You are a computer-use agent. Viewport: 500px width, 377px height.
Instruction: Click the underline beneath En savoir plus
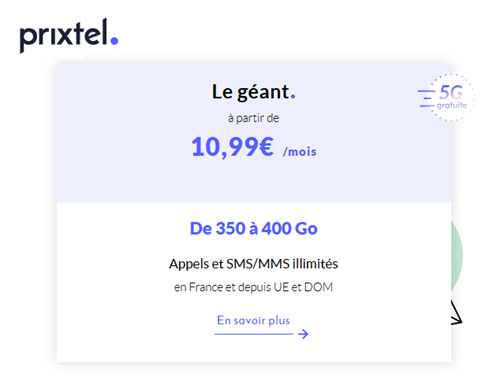(x=254, y=334)
